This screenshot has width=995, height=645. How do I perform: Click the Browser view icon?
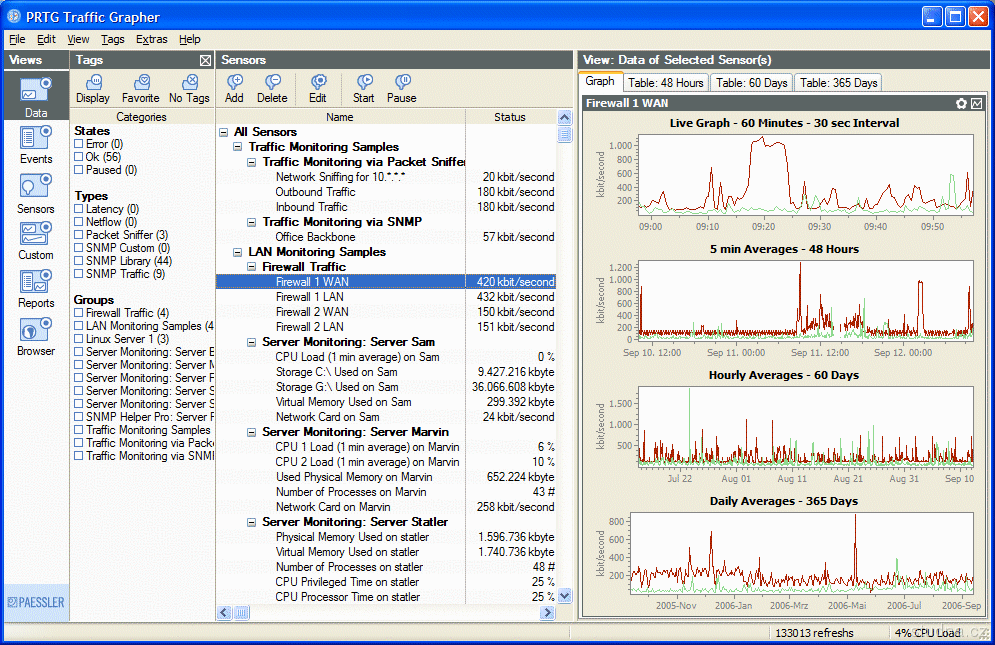click(x=36, y=330)
